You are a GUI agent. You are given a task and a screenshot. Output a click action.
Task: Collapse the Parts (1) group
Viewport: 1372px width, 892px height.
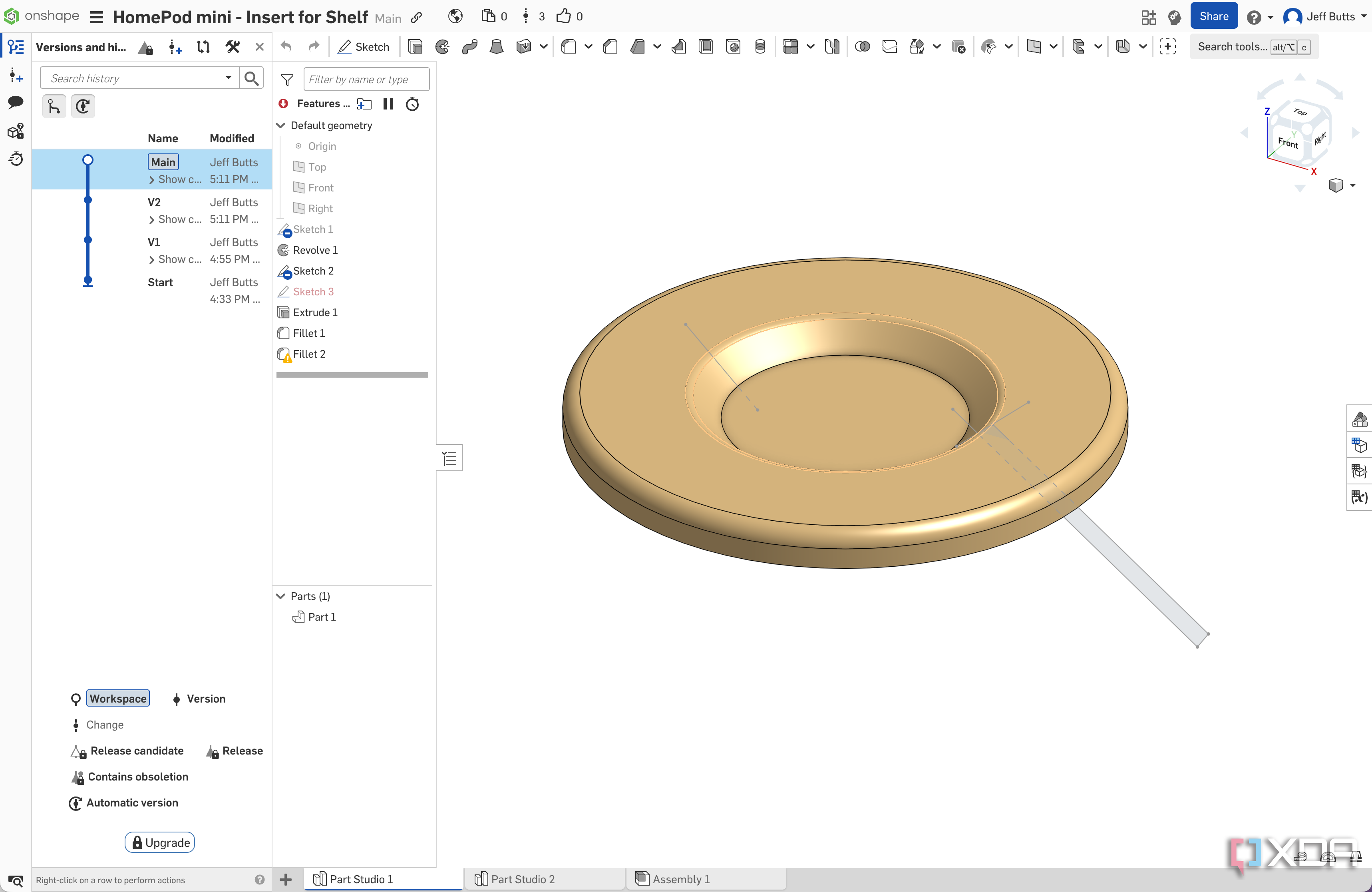[281, 595]
